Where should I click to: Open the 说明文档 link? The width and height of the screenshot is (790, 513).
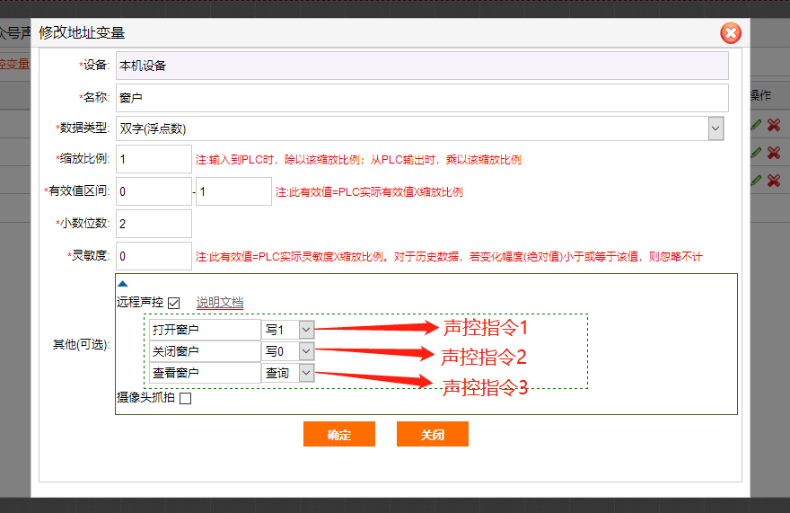coord(219,303)
